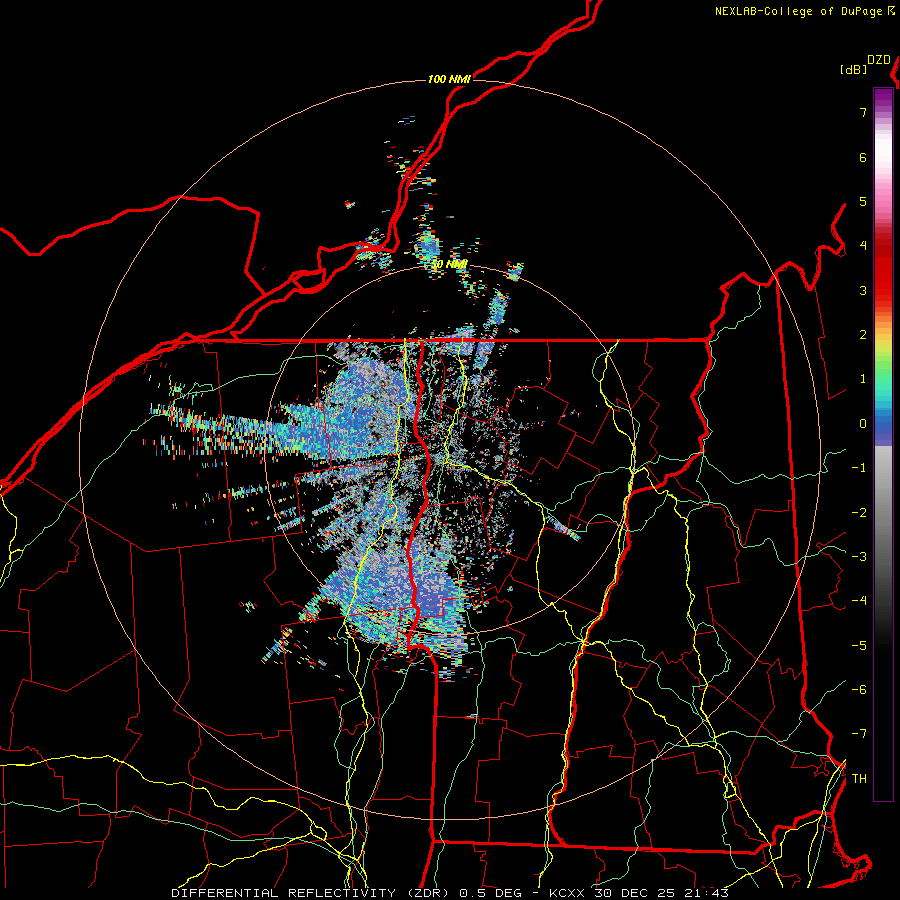Click the 21:43 timestamp at bottom
The width and height of the screenshot is (900, 900).
[x=709, y=893]
